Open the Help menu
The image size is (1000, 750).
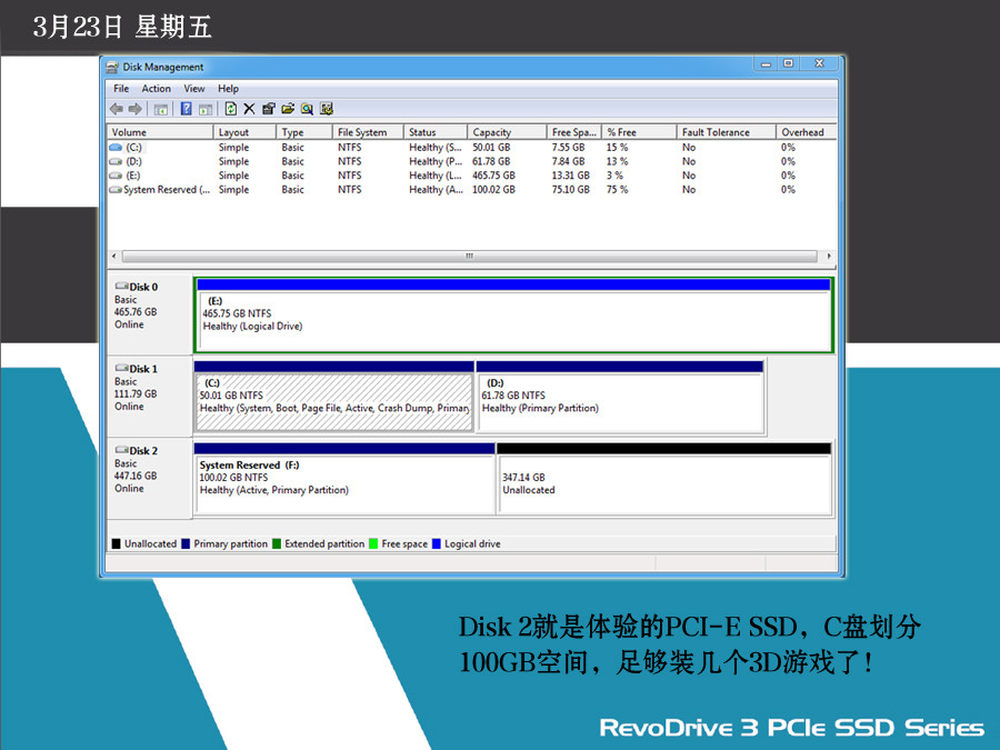228,89
